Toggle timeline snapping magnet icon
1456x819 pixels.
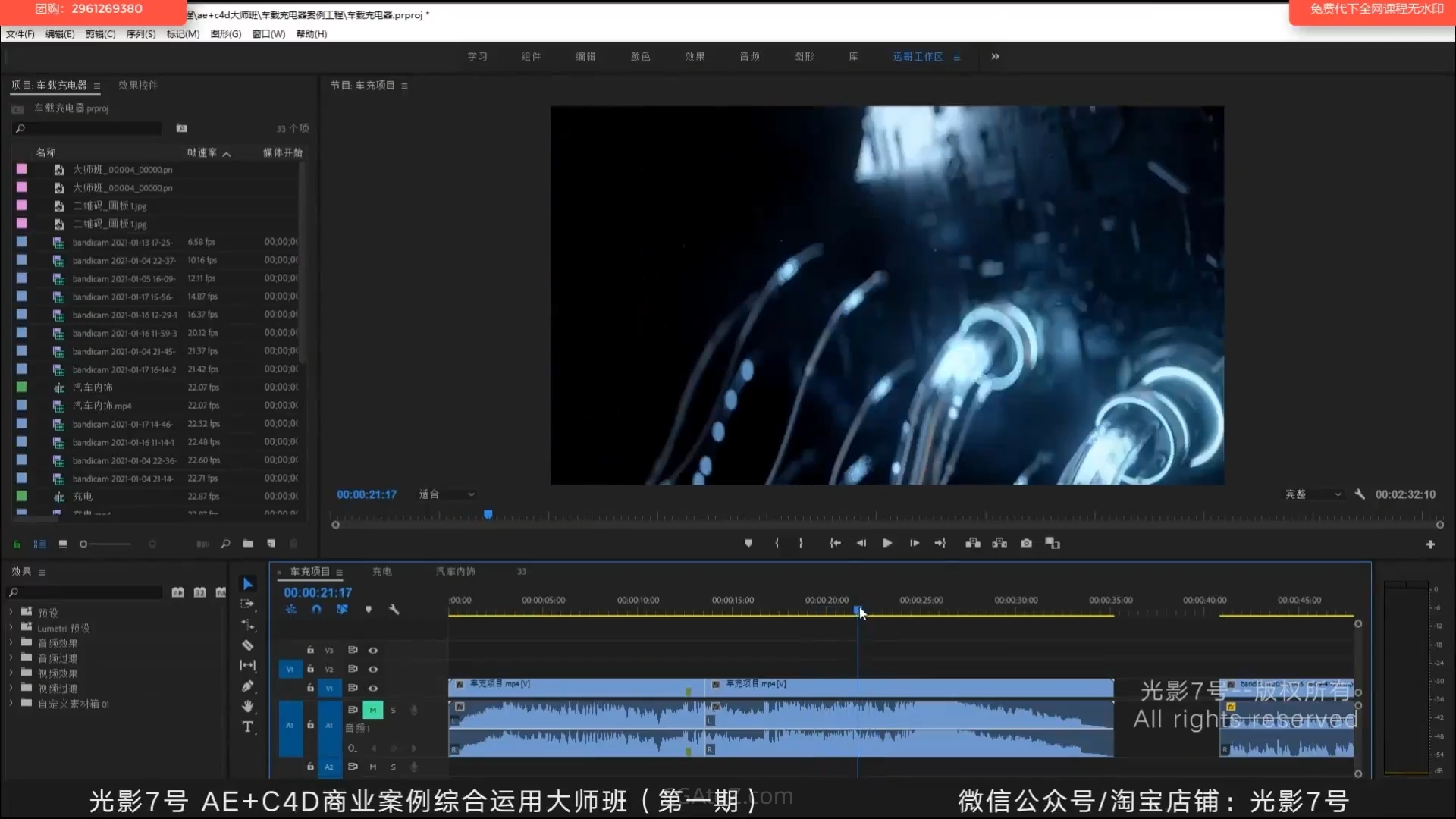[316, 609]
